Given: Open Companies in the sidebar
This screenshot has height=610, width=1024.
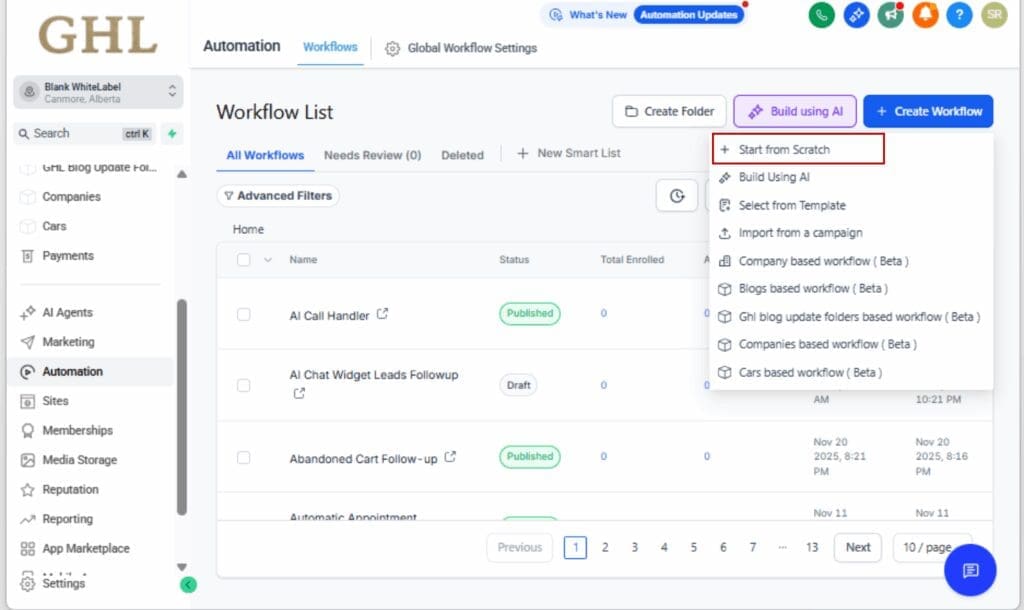Looking at the screenshot, I should tap(71, 197).
